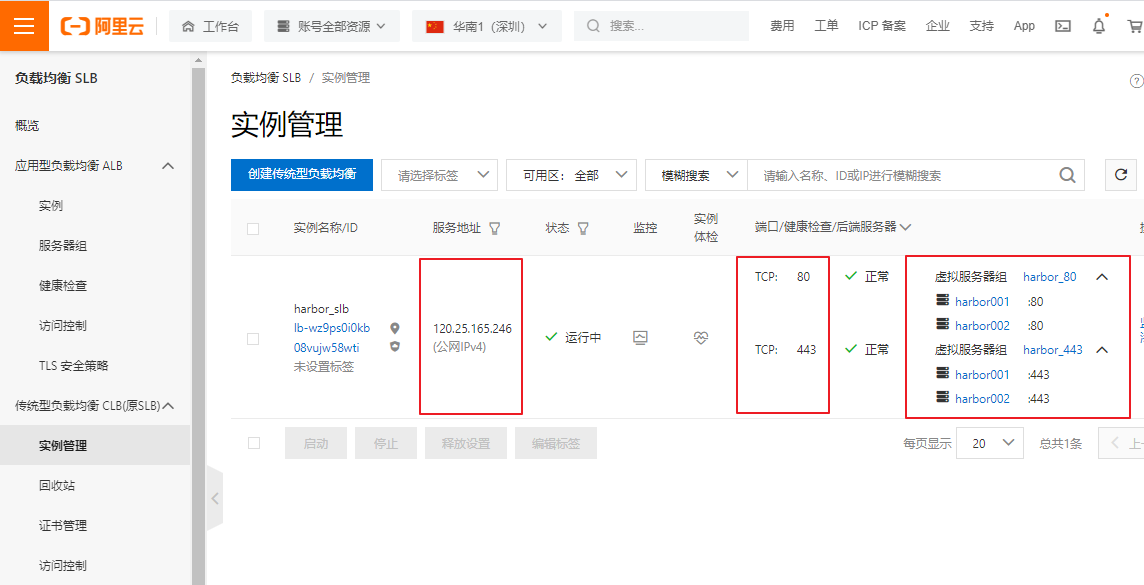Open the ICP 备案 top link
The width and height of the screenshot is (1144, 585).
coord(882,26)
